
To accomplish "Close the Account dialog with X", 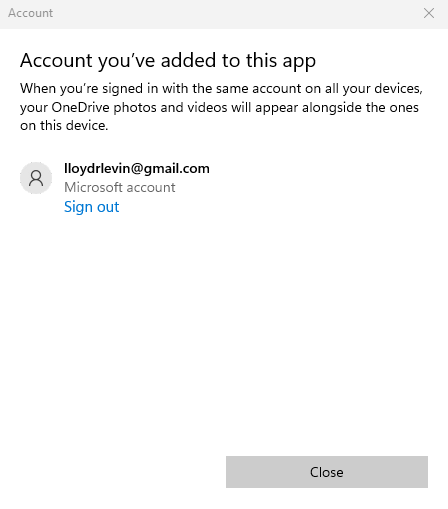I will (429, 13).
